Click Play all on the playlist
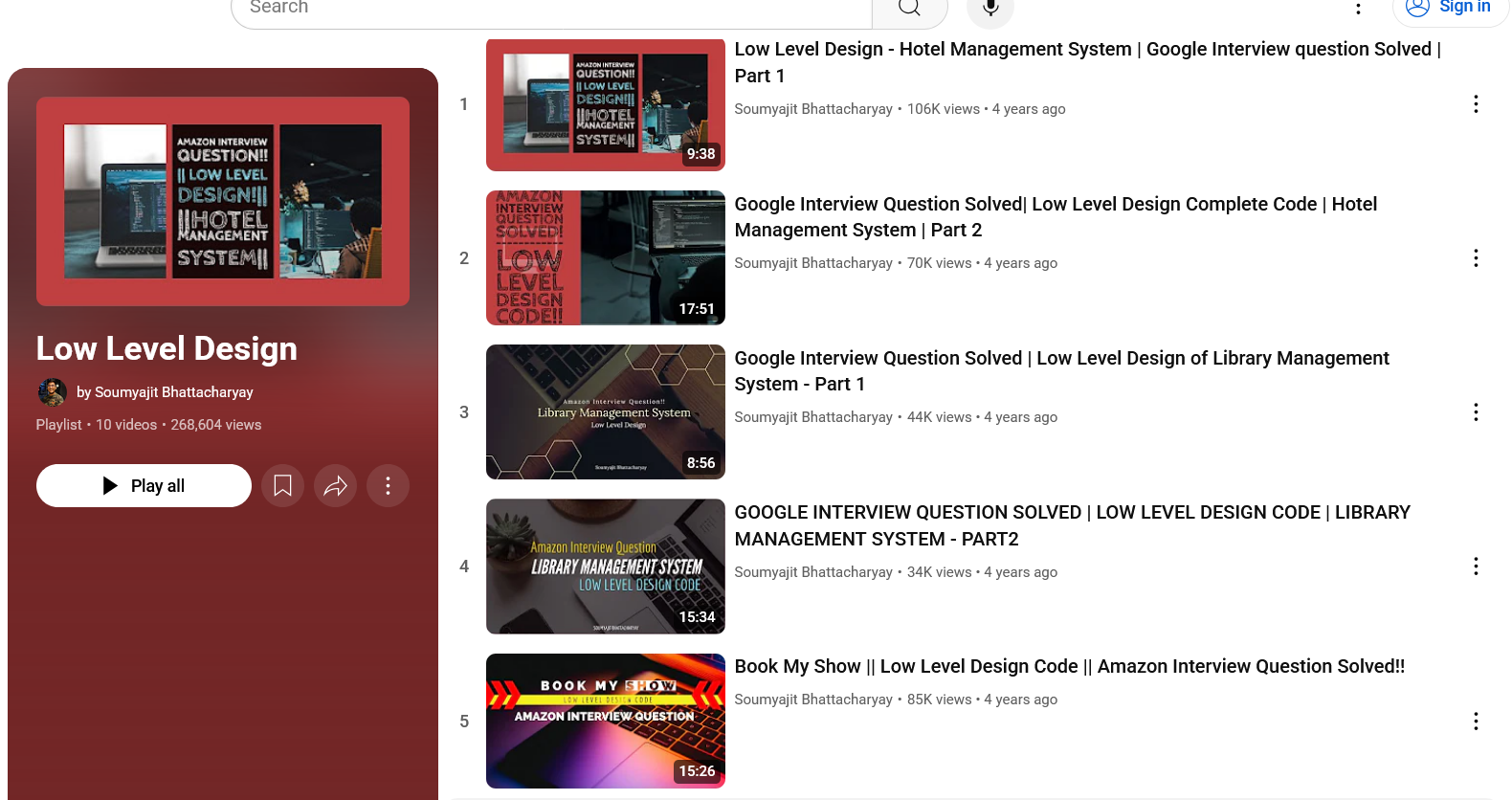 (144, 486)
